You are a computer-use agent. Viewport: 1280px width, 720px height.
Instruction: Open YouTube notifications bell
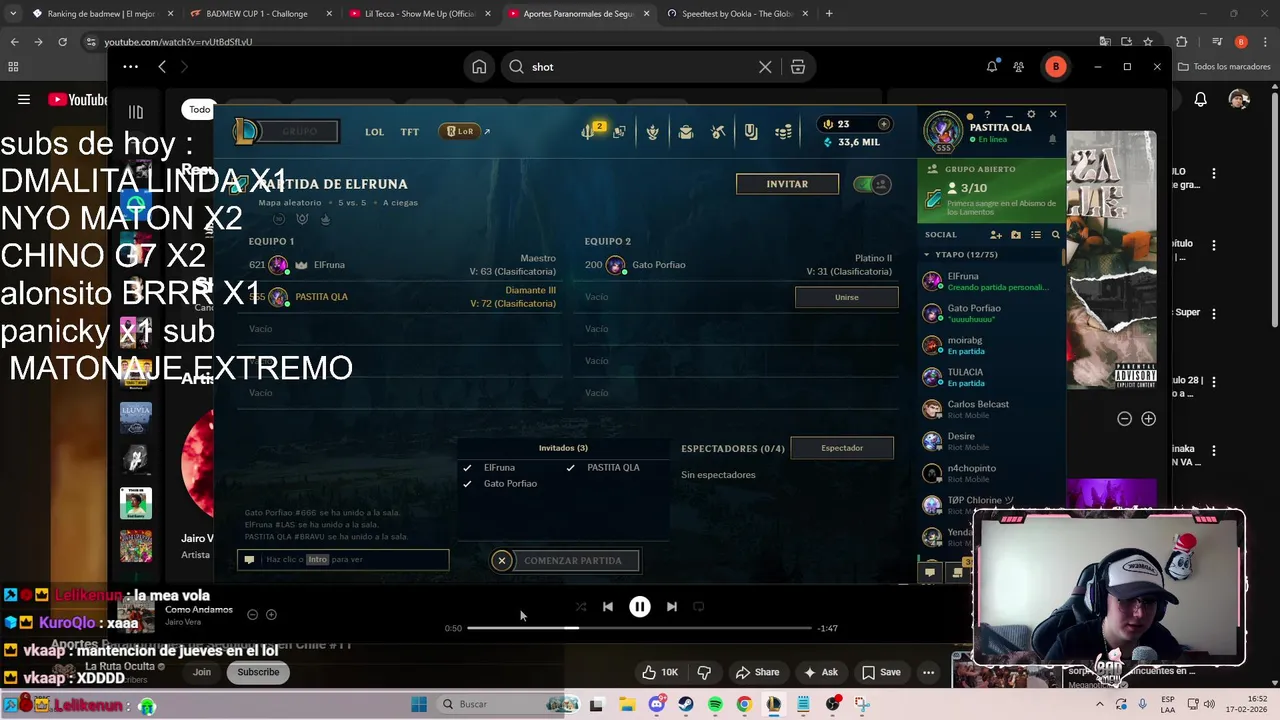(1201, 99)
